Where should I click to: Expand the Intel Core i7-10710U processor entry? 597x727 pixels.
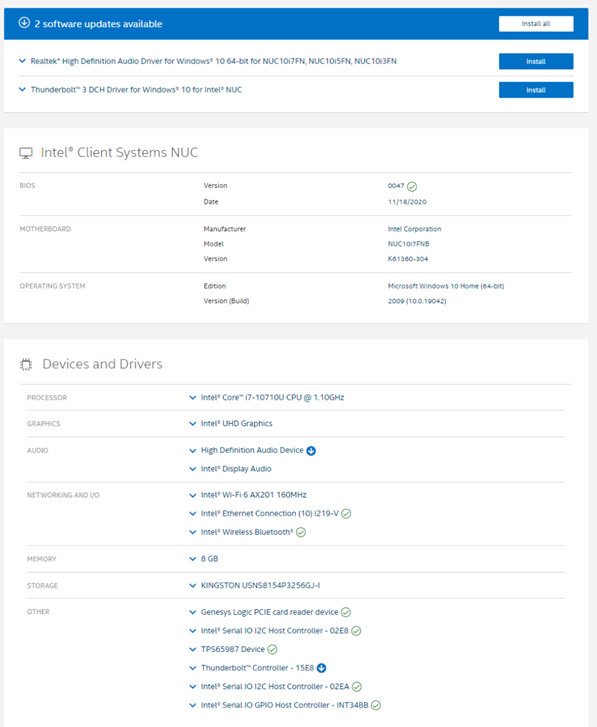pyautogui.click(x=193, y=397)
